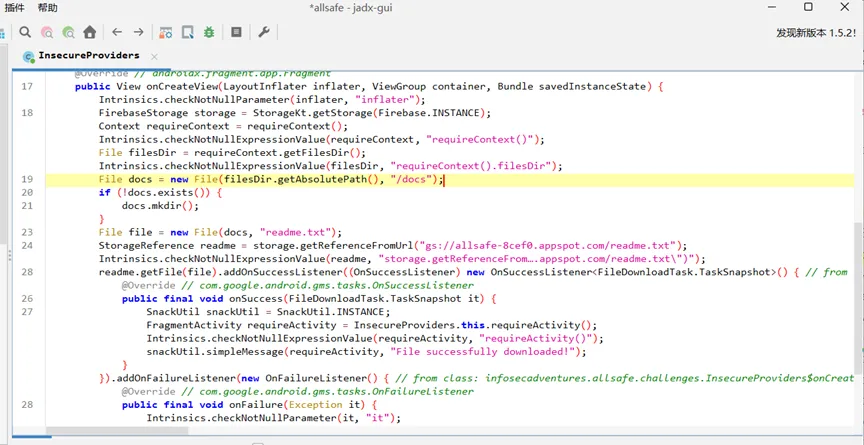Screen dimensions: 864x445
Task: Click the 发现新版本 1.5.2! update notice
Action: pyautogui.click(x=816, y=32)
